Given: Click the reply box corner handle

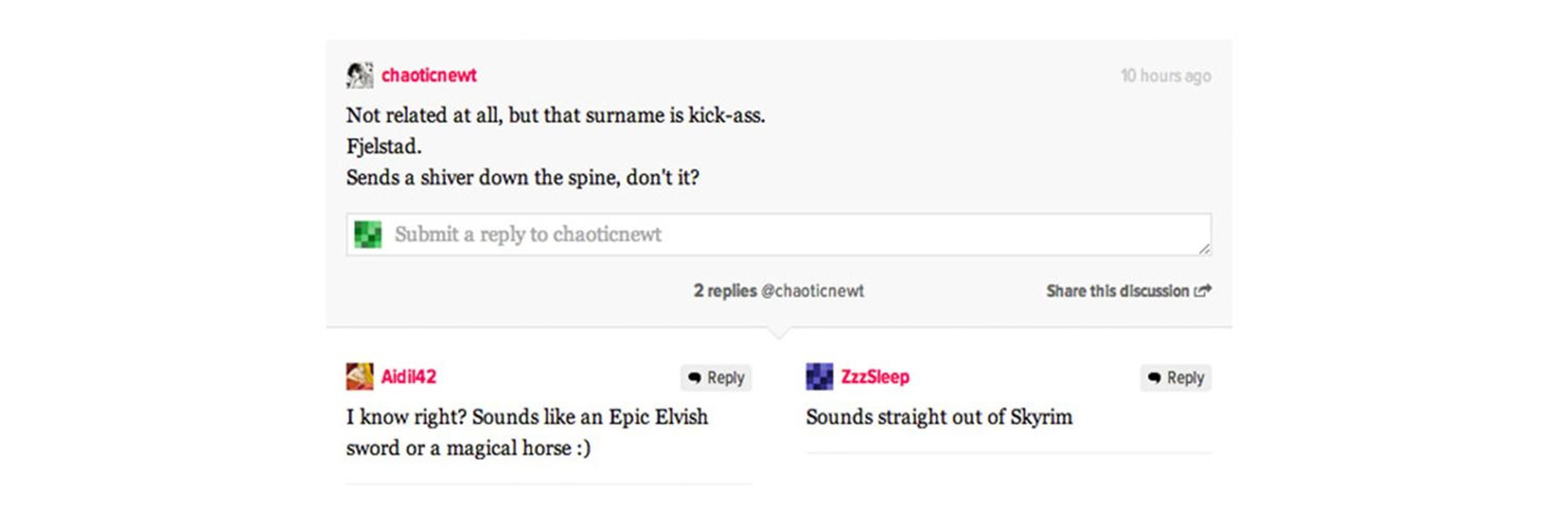Looking at the screenshot, I should [x=1204, y=248].
